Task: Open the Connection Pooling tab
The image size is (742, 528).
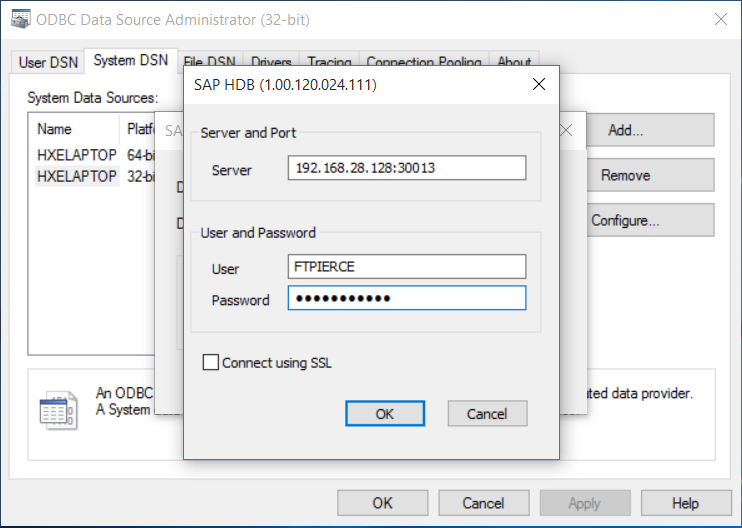Action: pyautogui.click(x=424, y=62)
